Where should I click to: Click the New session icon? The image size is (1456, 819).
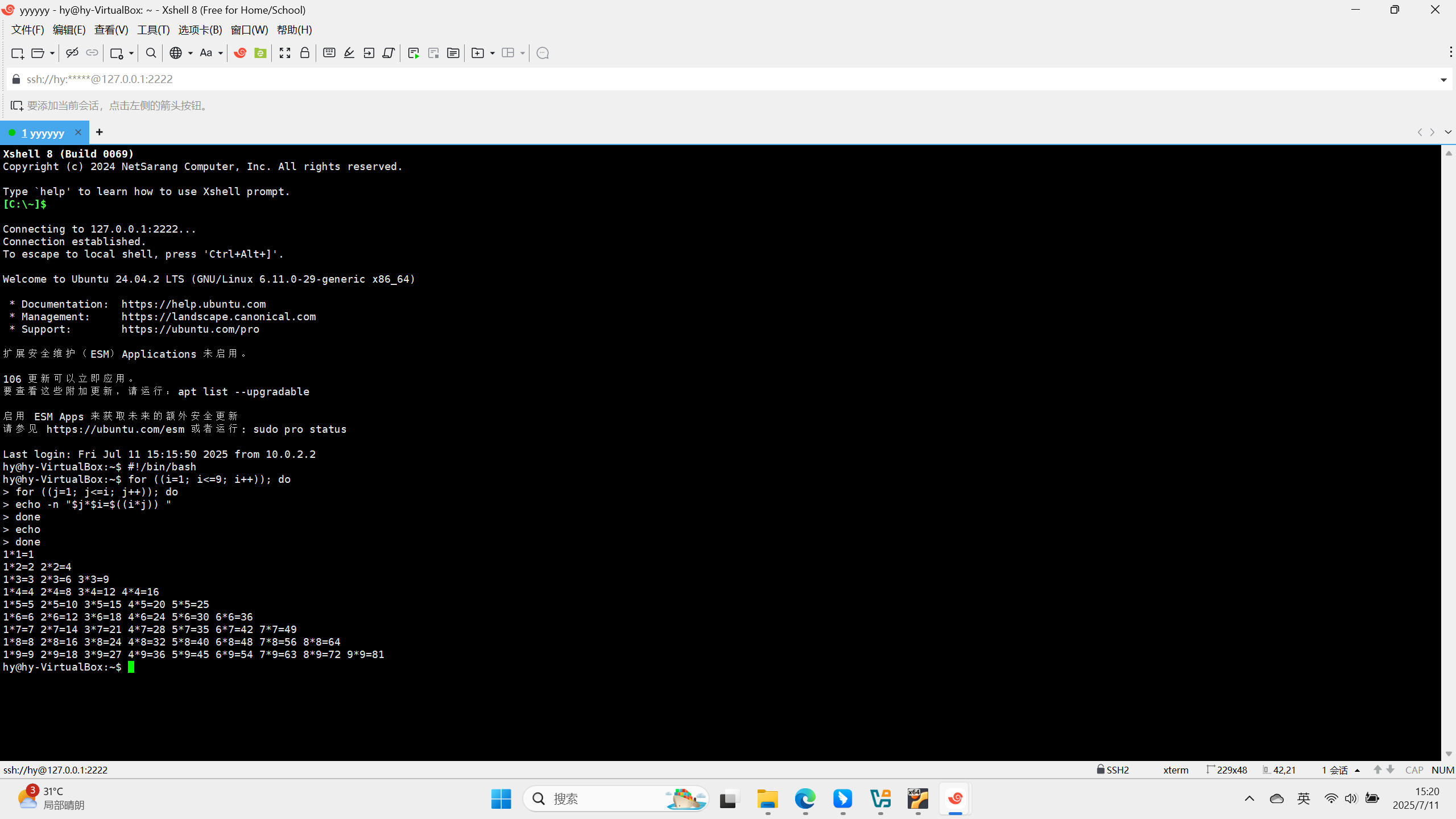click(x=17, y=53)
